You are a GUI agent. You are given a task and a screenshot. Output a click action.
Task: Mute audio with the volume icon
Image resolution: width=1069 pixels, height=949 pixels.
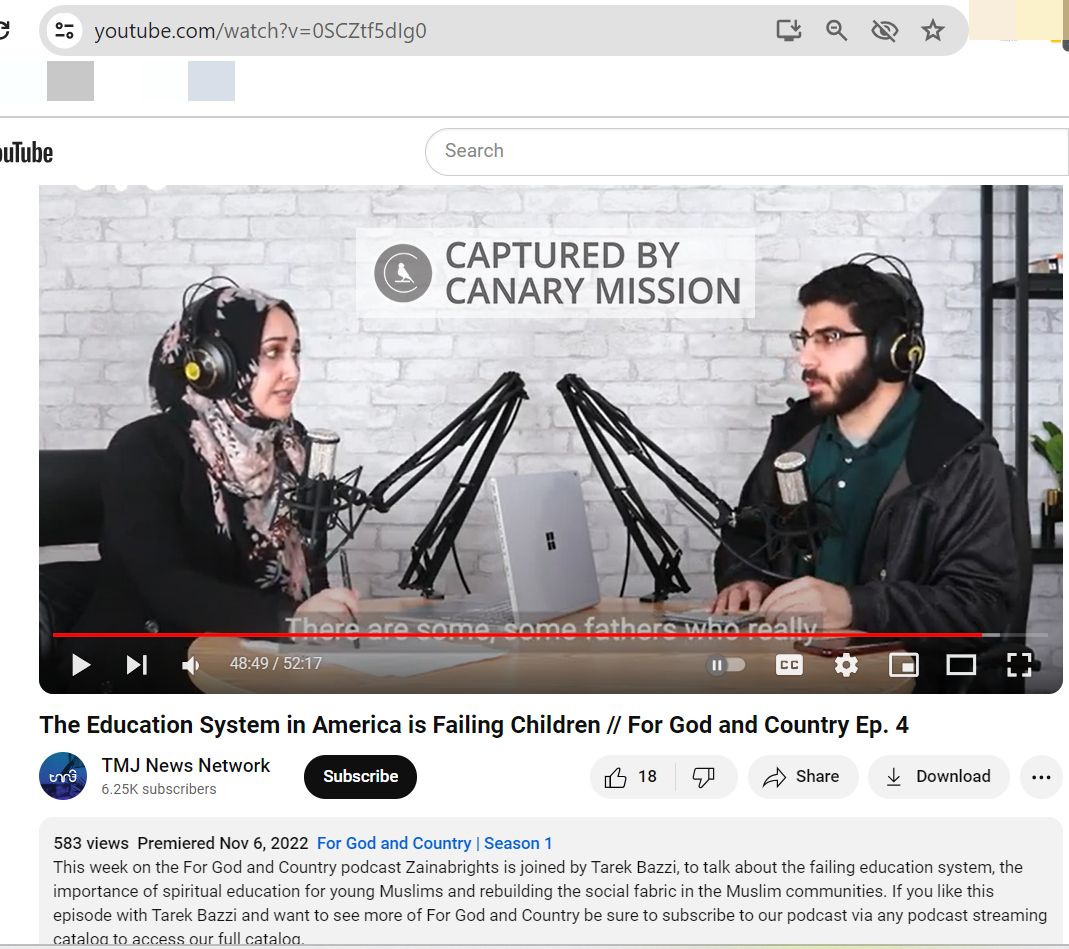[190, 664]
